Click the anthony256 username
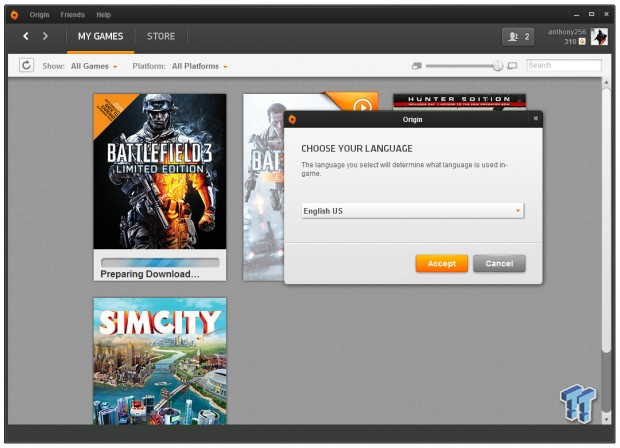Image resolution: width=620 pixels, height=448 pixels. click(x=567, y=32)
